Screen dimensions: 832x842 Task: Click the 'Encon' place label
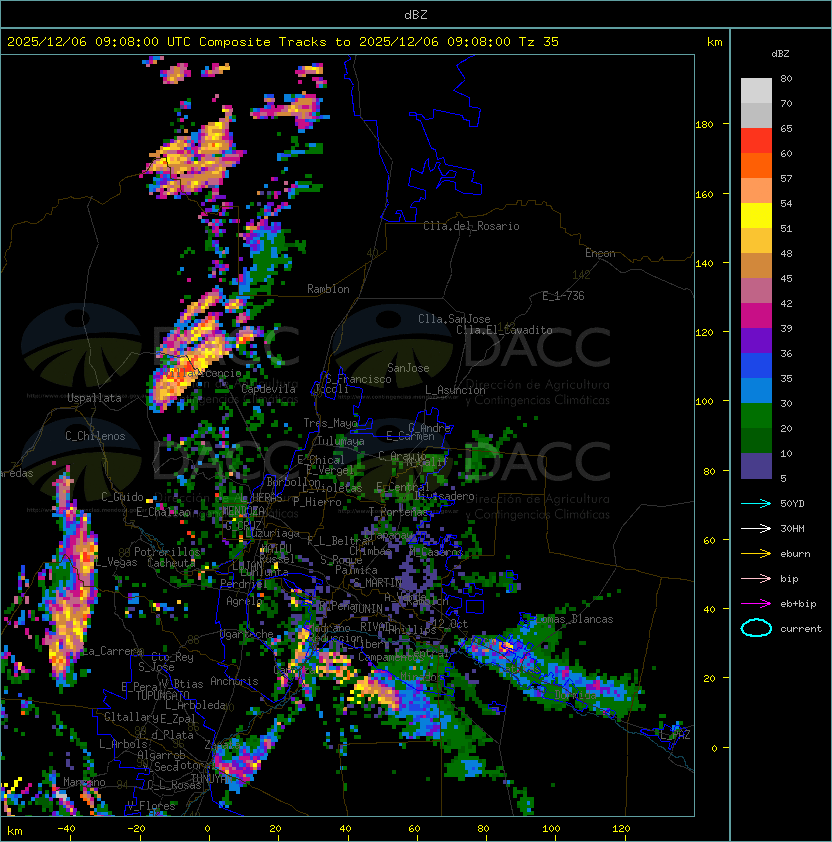click(600, 253)
